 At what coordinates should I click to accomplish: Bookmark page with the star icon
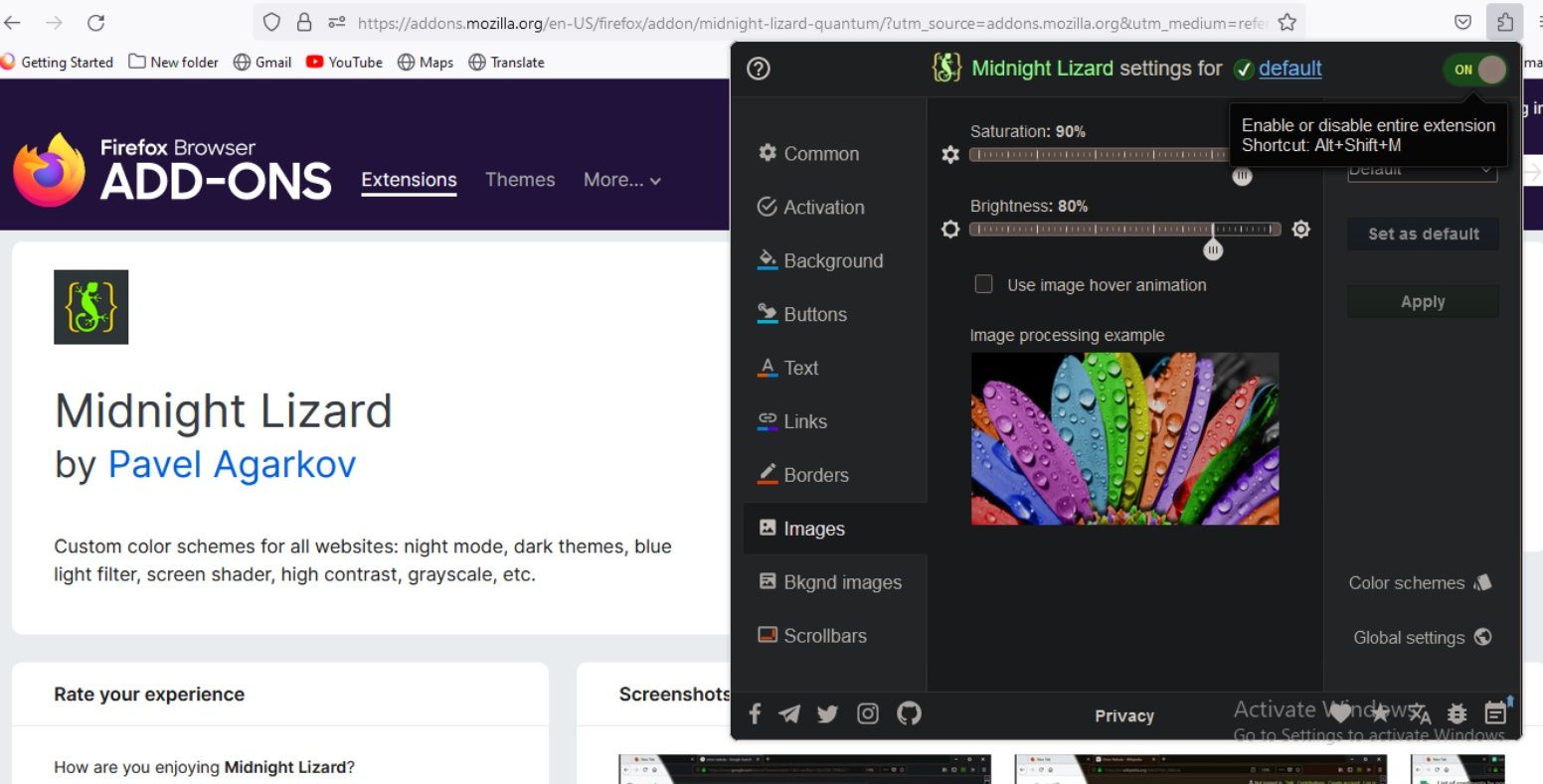pos(1287,22)
